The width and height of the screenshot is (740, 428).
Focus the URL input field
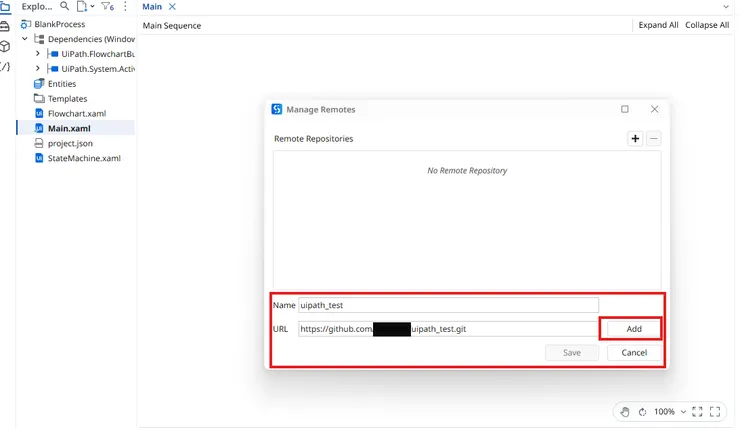(448, 329)
